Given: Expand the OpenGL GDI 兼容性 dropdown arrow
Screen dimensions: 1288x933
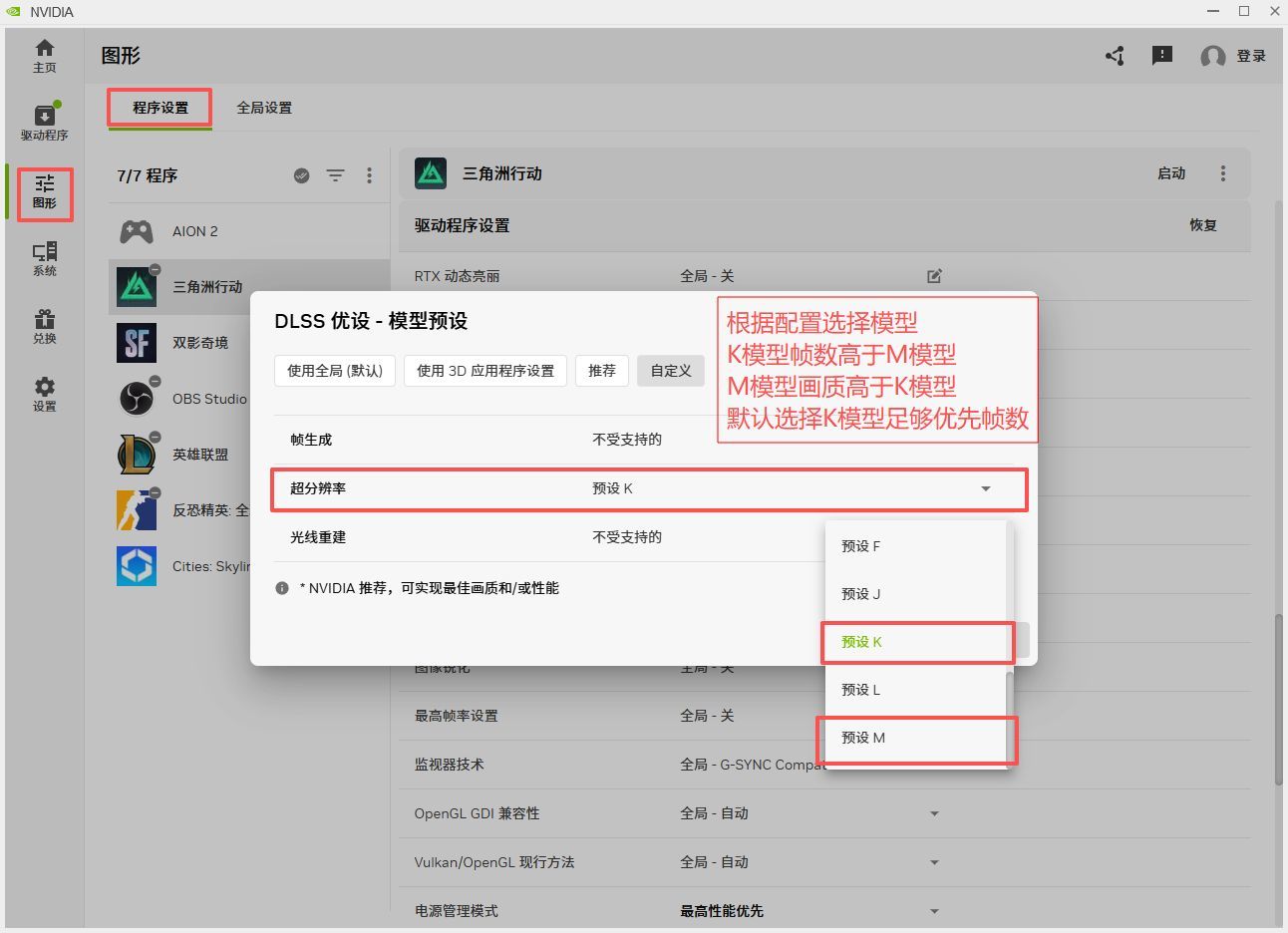Looking at the screenshot, I should pyautogui.click(x=934, y=813).
